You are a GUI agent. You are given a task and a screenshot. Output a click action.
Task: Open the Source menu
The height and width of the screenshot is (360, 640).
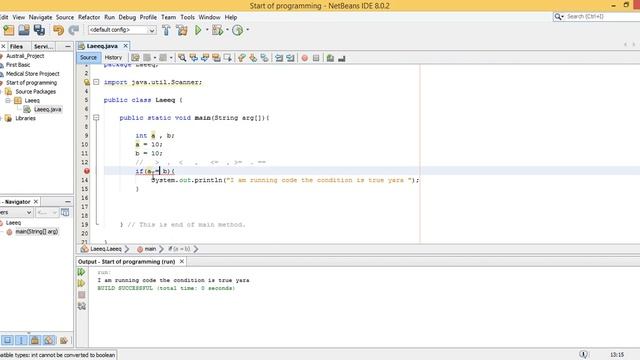(65, 17)
